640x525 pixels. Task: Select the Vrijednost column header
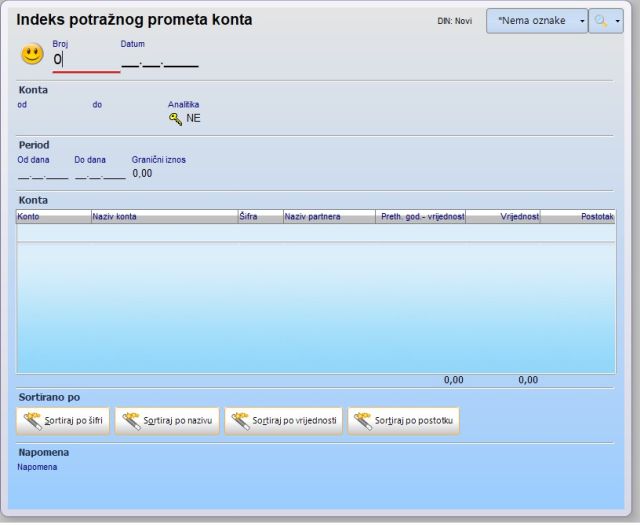tap(503, 216)
